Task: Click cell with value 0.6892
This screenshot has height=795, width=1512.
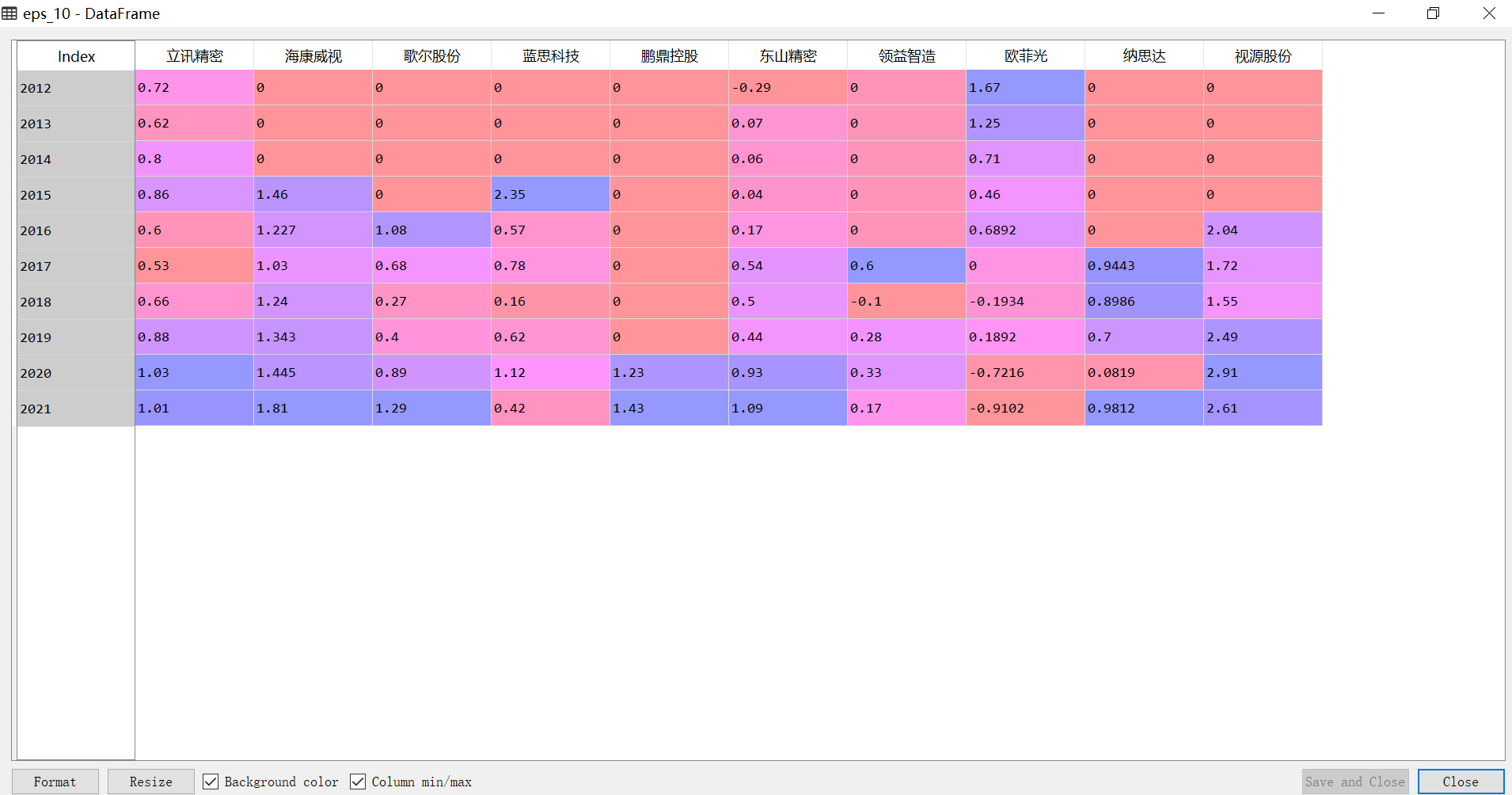Action: 1026,230
